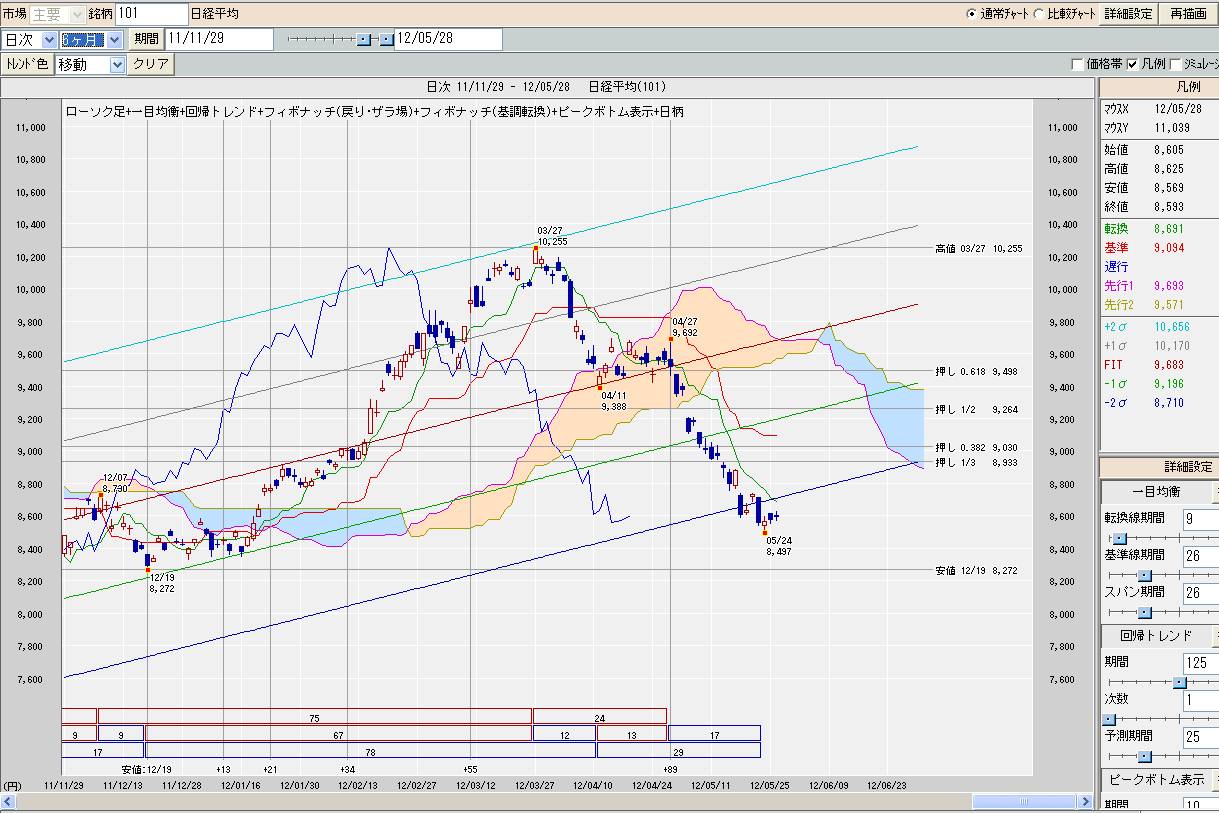1219x813 pixels.
Task: Click the 基準線期間 slider thumb
Action: coord(1144,575)
